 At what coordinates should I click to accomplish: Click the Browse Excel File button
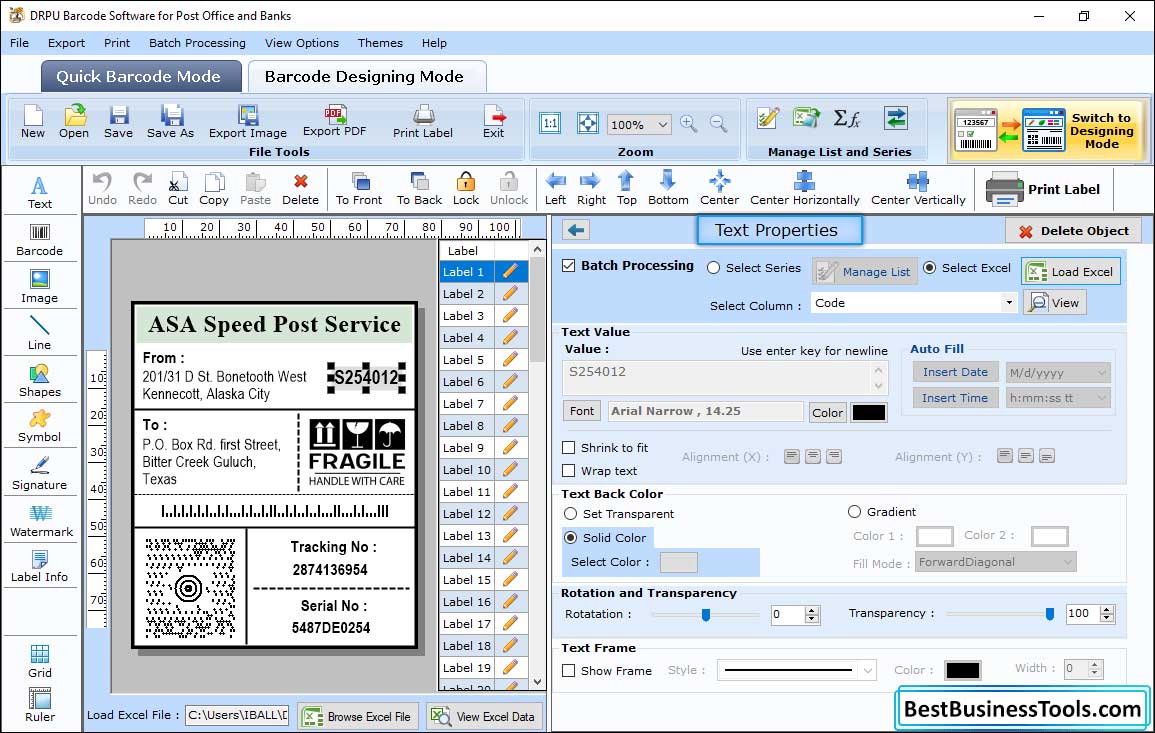coord(359,716)
